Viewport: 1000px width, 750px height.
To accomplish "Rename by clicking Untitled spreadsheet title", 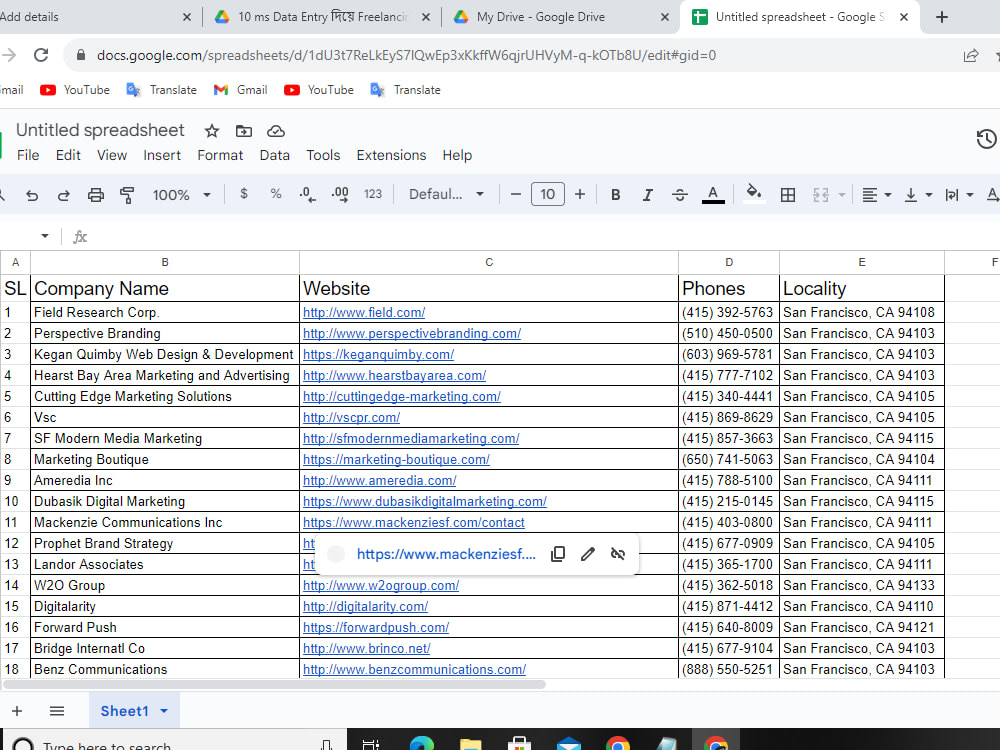I will (x=100, y=130).
